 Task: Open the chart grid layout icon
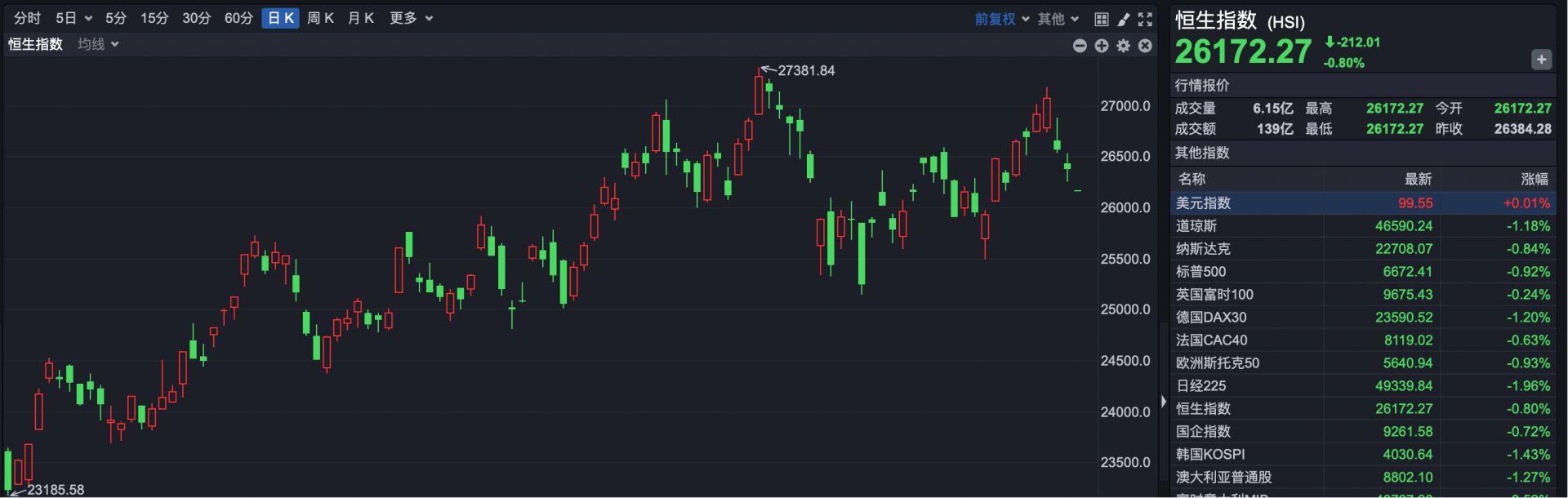pos(1102,19)
